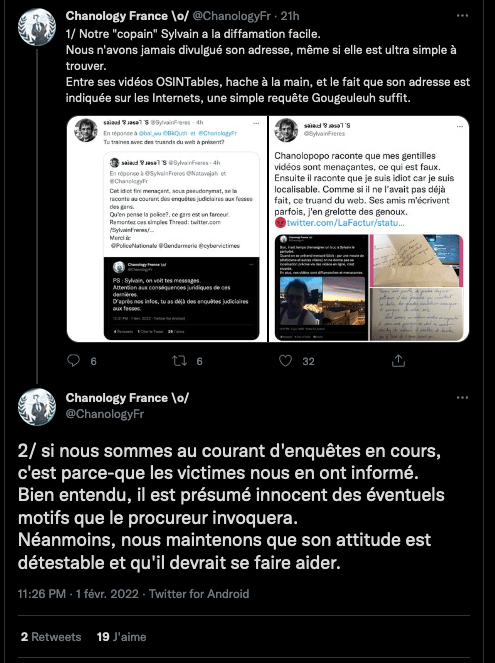
Task: Click the Twitter for Android source label
Action: click(x=199, y=594)
